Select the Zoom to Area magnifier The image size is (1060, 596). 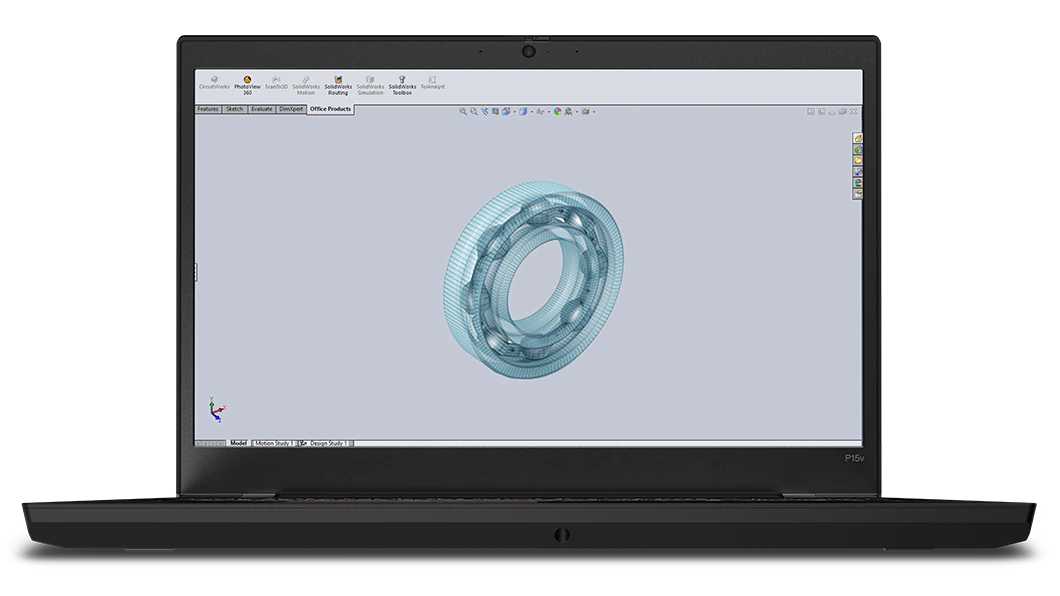474,111
